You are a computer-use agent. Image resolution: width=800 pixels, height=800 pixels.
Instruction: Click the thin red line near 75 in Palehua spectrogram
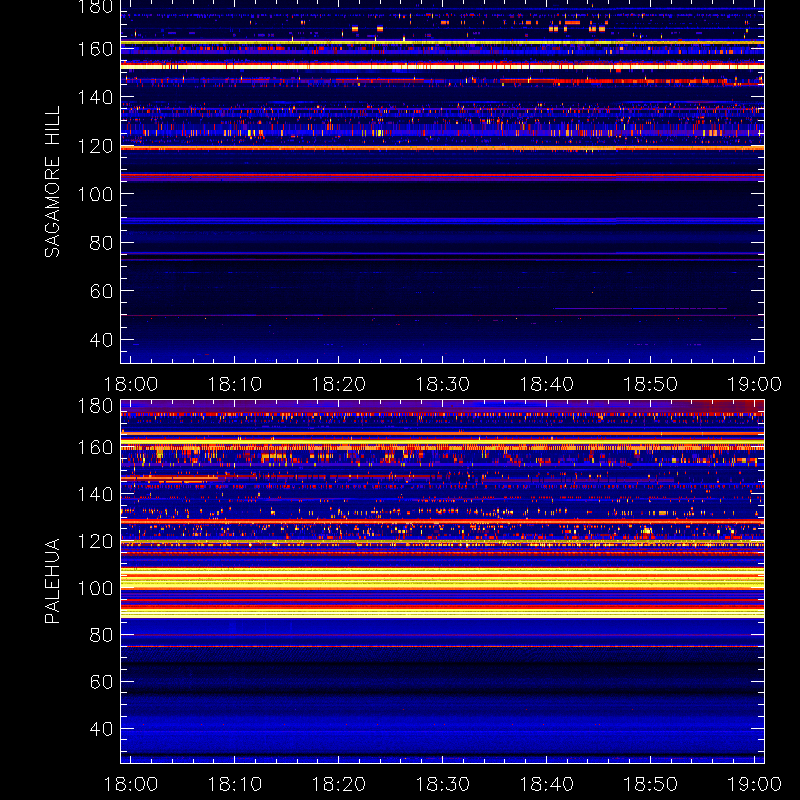[442, 646]
